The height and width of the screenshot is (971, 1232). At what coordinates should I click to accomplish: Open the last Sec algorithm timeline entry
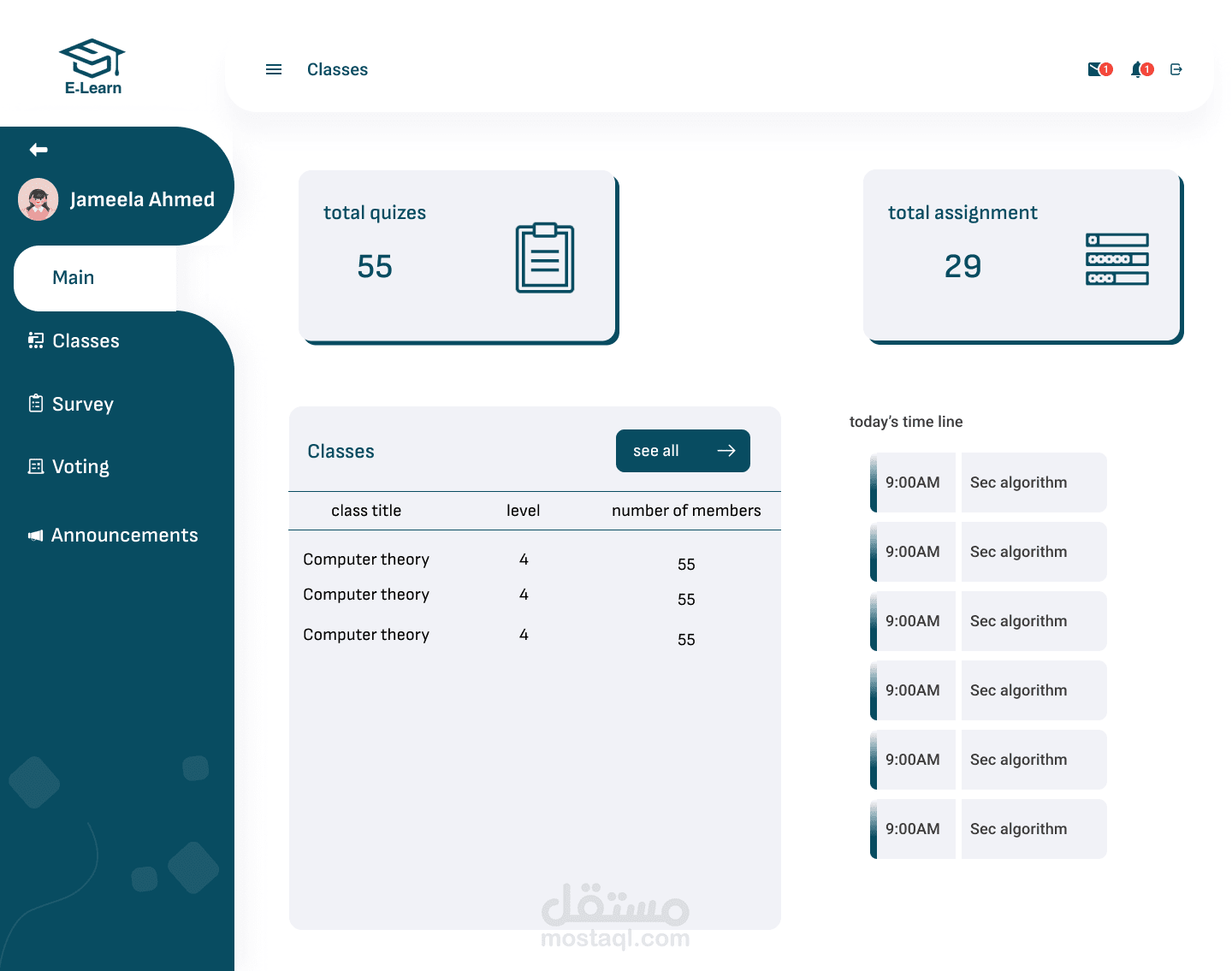(x=1034, y=829)
